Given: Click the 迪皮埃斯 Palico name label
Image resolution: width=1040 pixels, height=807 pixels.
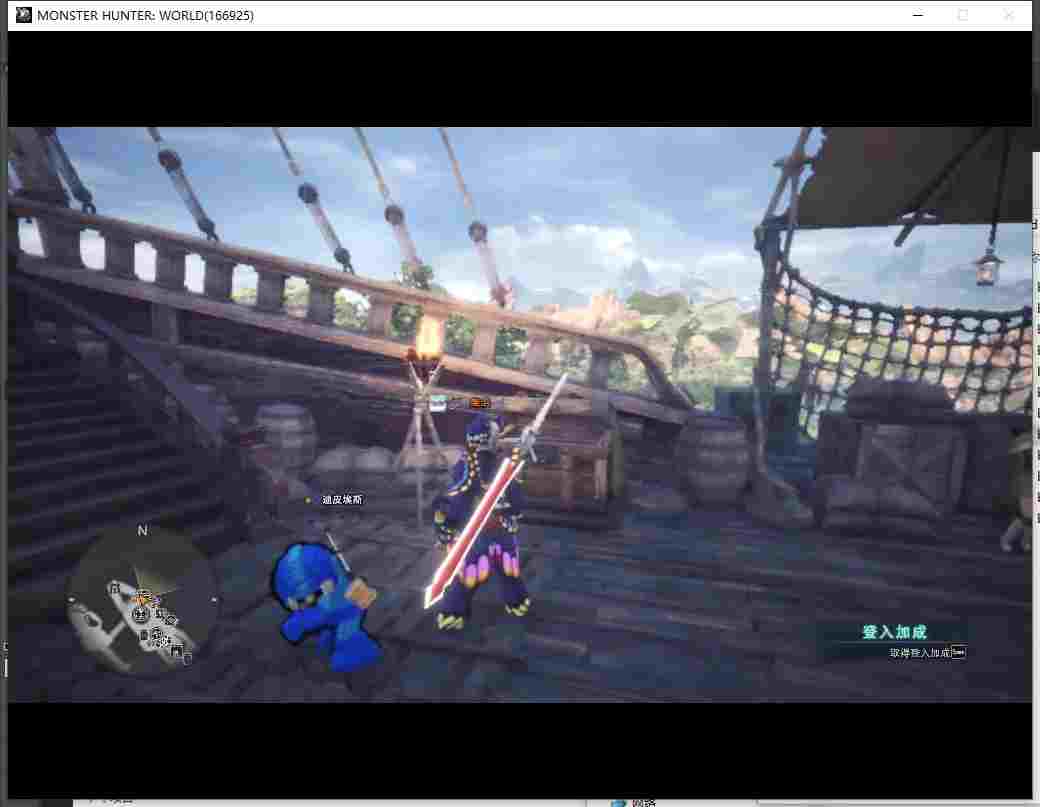Looking at the screenshot, I should [342, 499].
